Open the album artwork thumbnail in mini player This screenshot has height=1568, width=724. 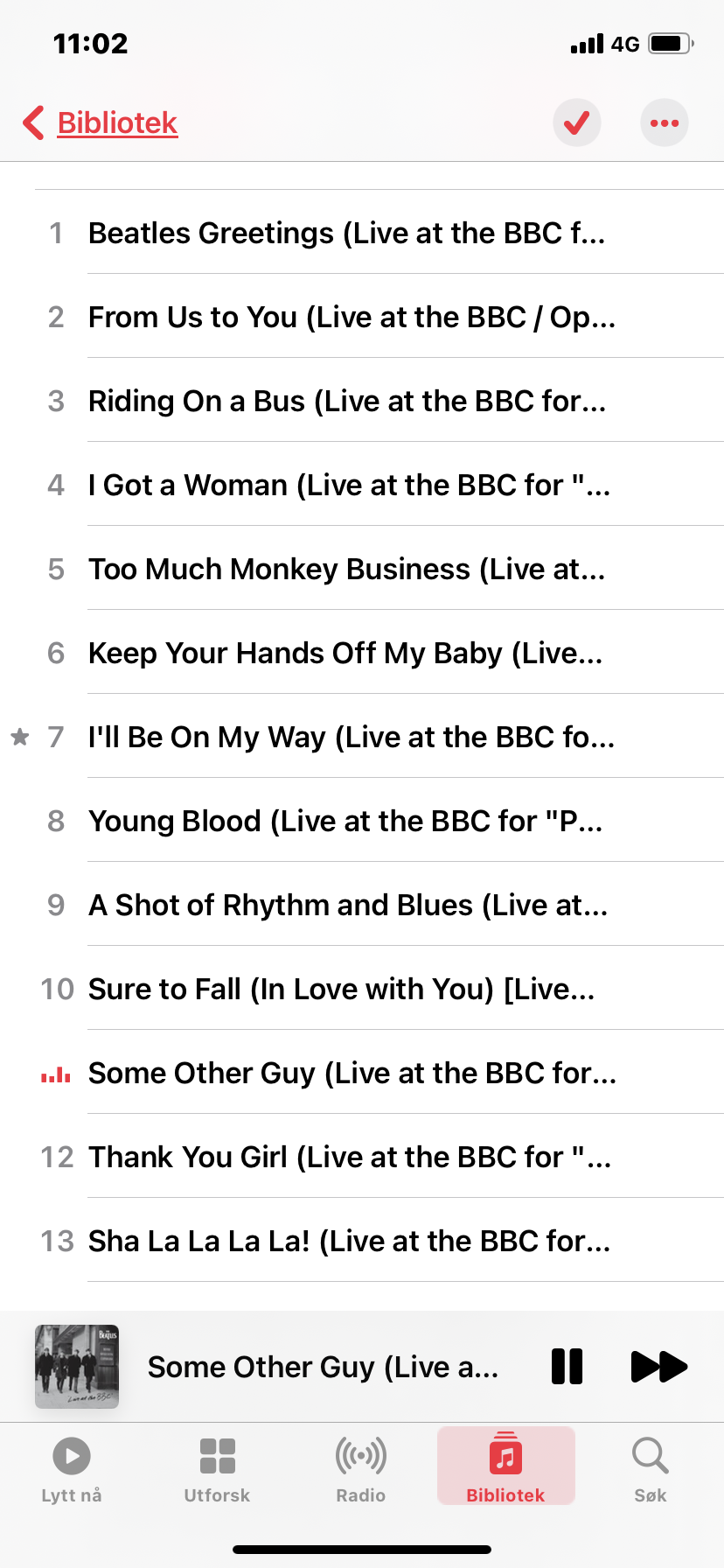(77, 1366)
